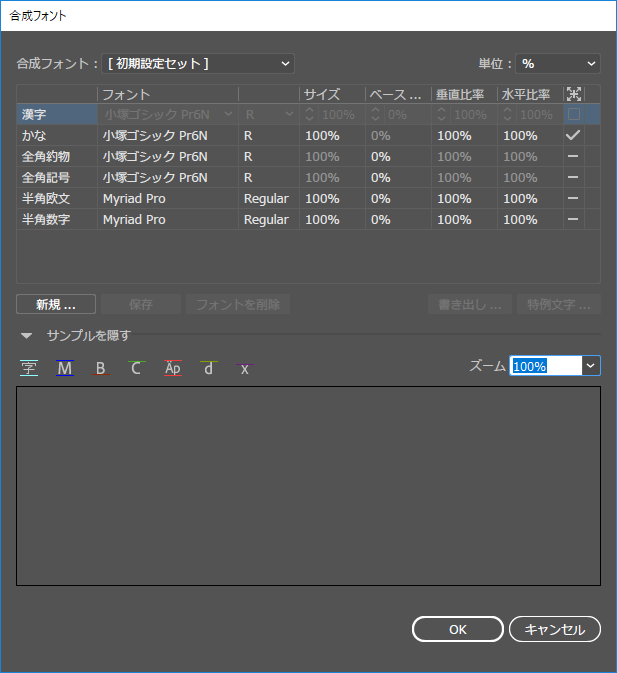Image resolution: width=617 pixels, height=673 pixels.
Task: Open the 合成フォント set dropdown
Action: (x=198, y=64)
